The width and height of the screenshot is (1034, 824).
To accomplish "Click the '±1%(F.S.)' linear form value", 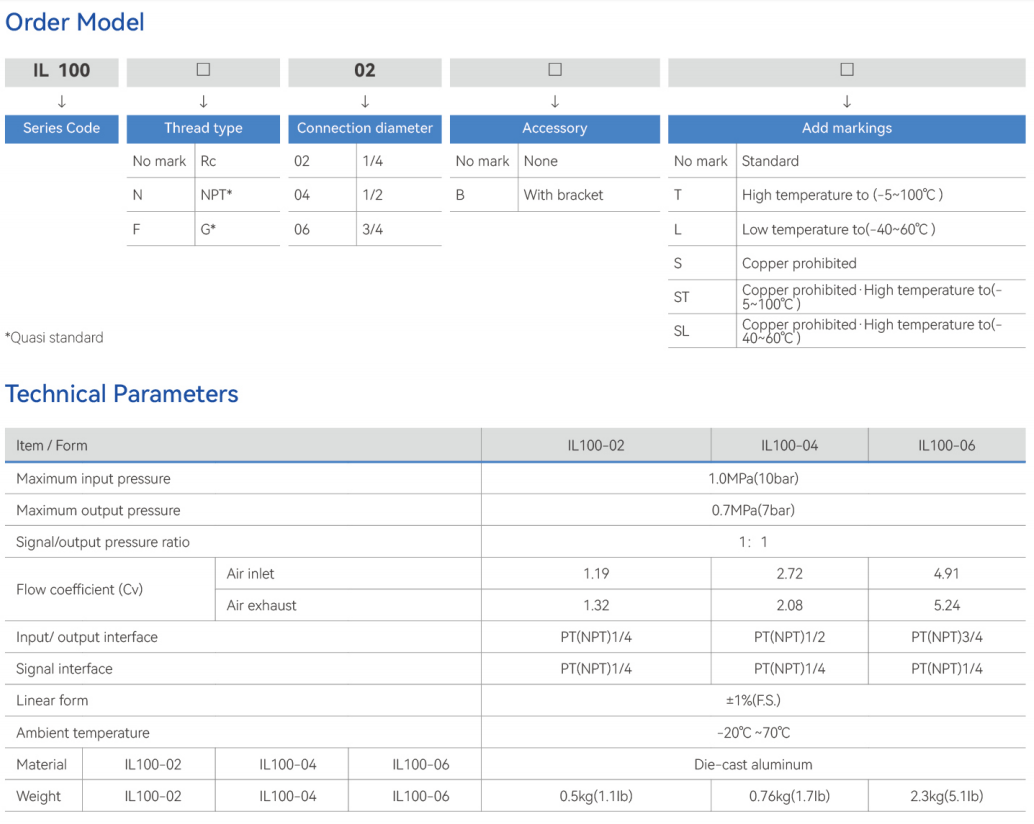I will click(x=753, y=701).
